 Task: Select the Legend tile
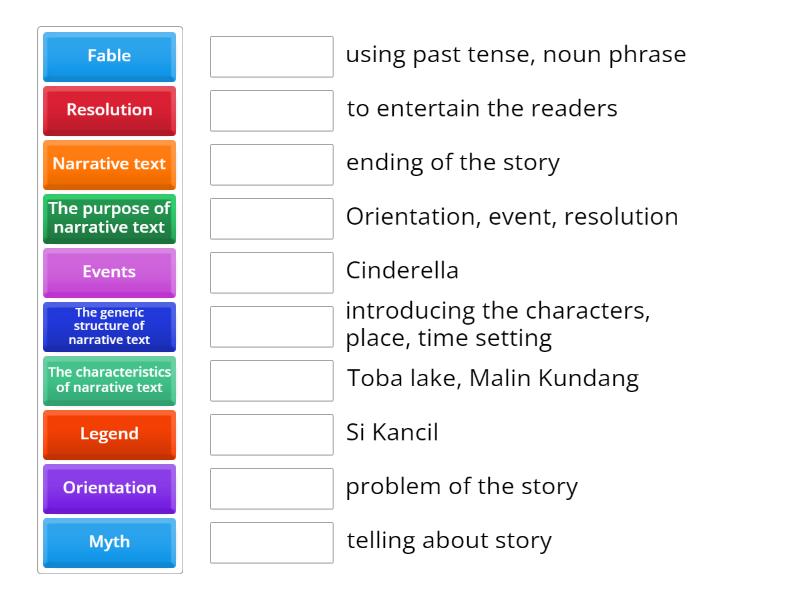point(108,434)
